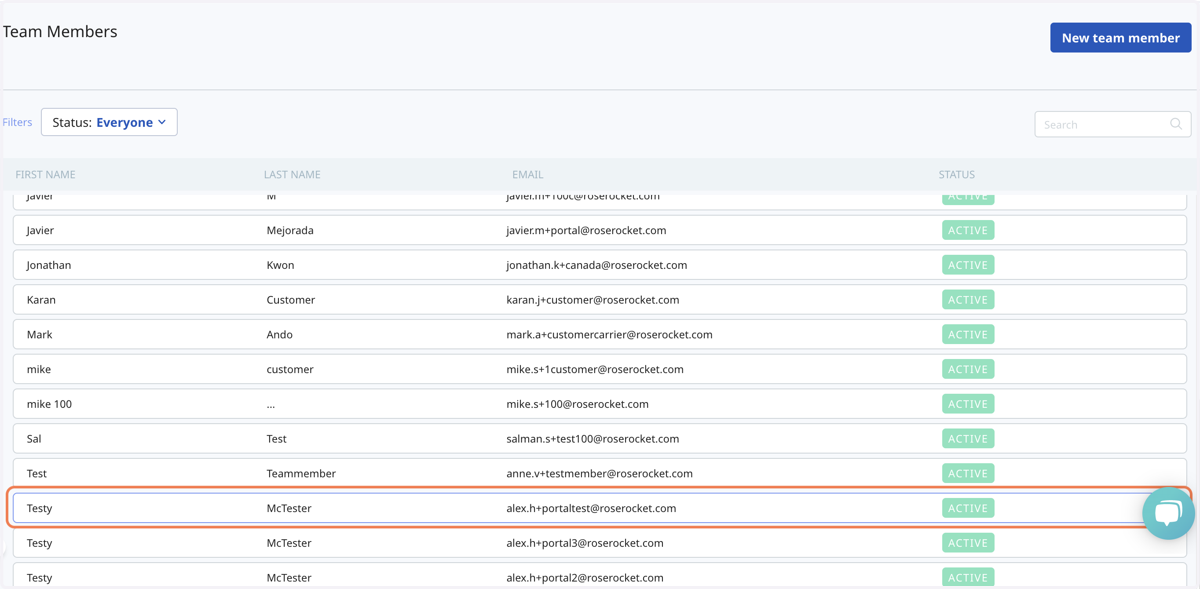1200x589 pixels.
Task: Open the mike 100 row
Action: pos(600,404)
